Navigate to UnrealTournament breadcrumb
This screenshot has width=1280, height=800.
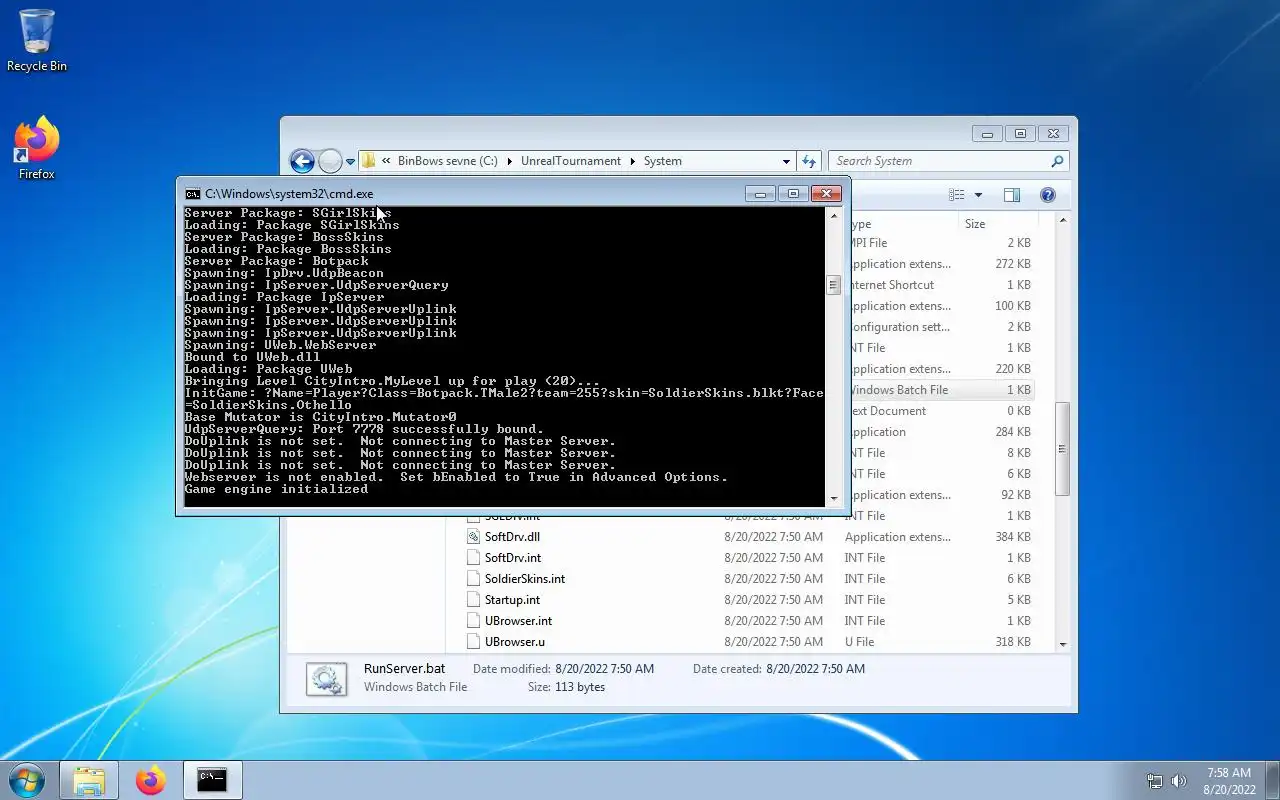[x=571, y=161]
